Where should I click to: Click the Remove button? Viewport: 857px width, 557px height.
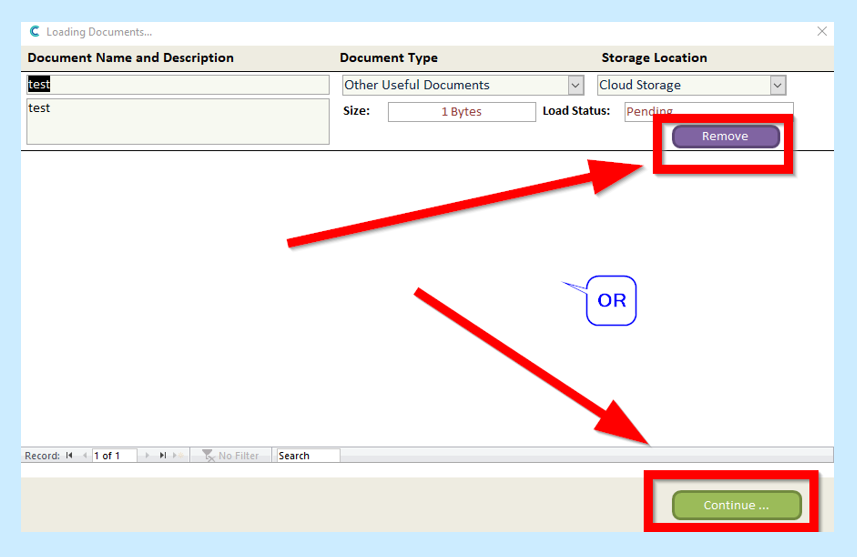tap(725, 136)
